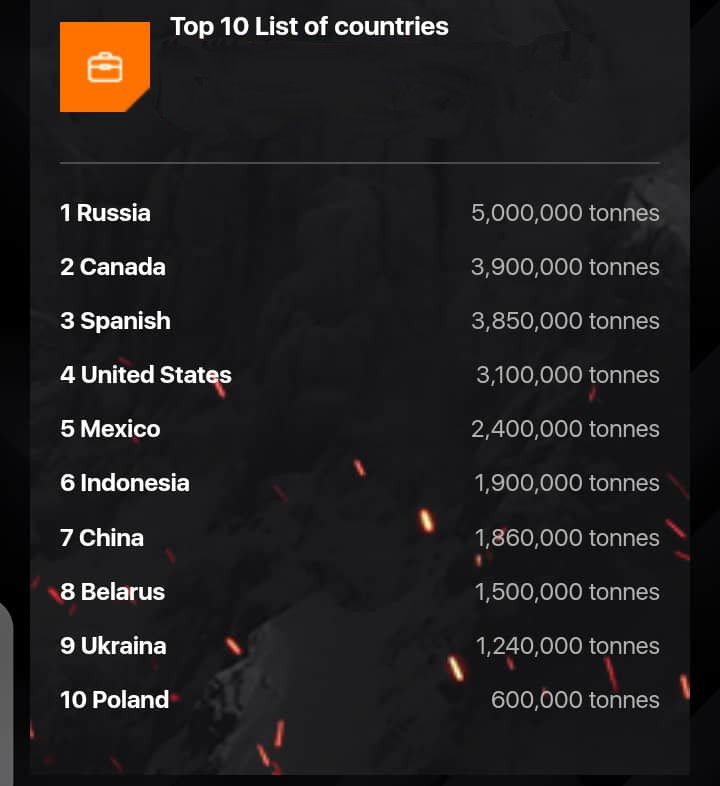Select the '2 Canada' entry

point(113,267)
